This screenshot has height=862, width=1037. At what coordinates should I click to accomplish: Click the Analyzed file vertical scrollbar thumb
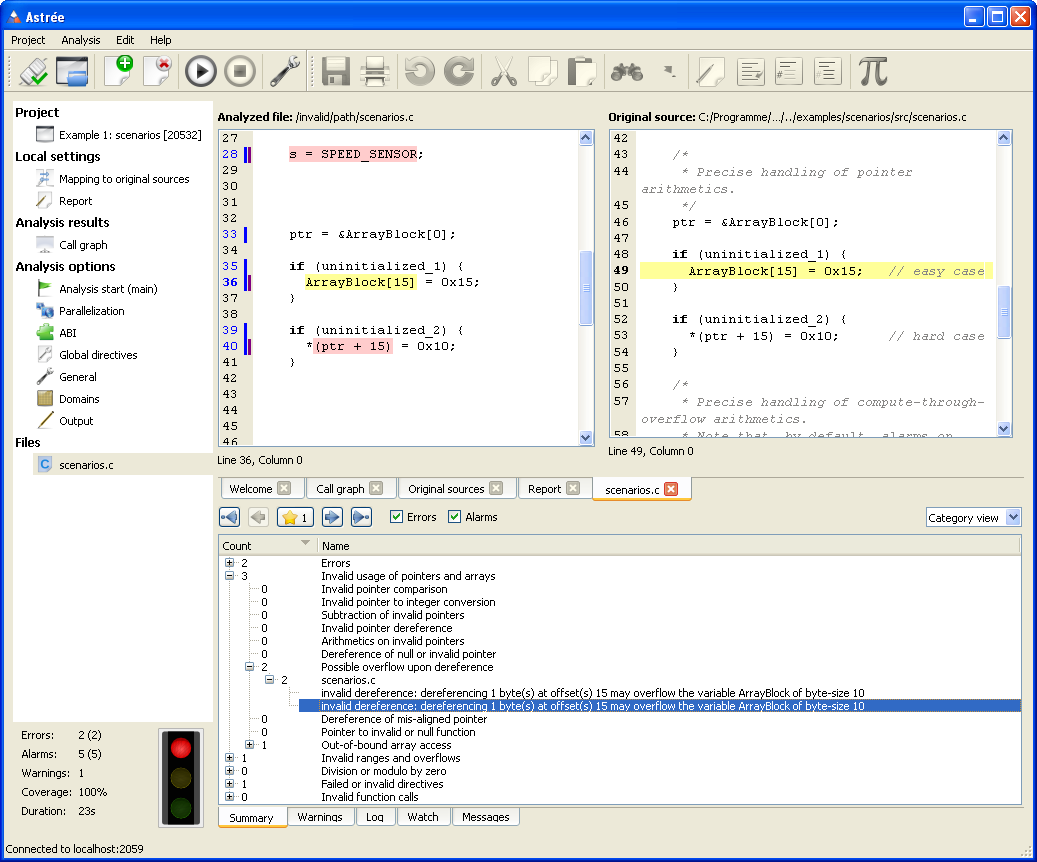[x=586, y=288]
